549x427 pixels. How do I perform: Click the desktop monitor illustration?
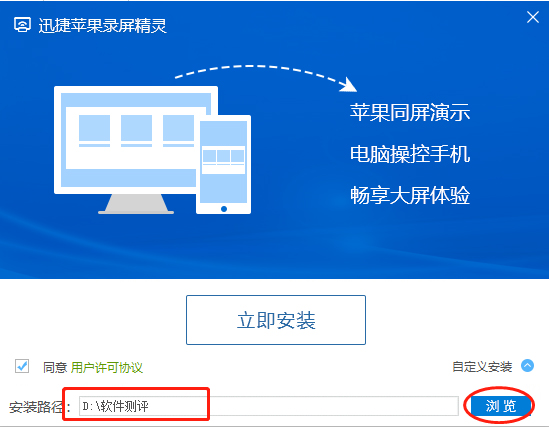pos(136,150)
